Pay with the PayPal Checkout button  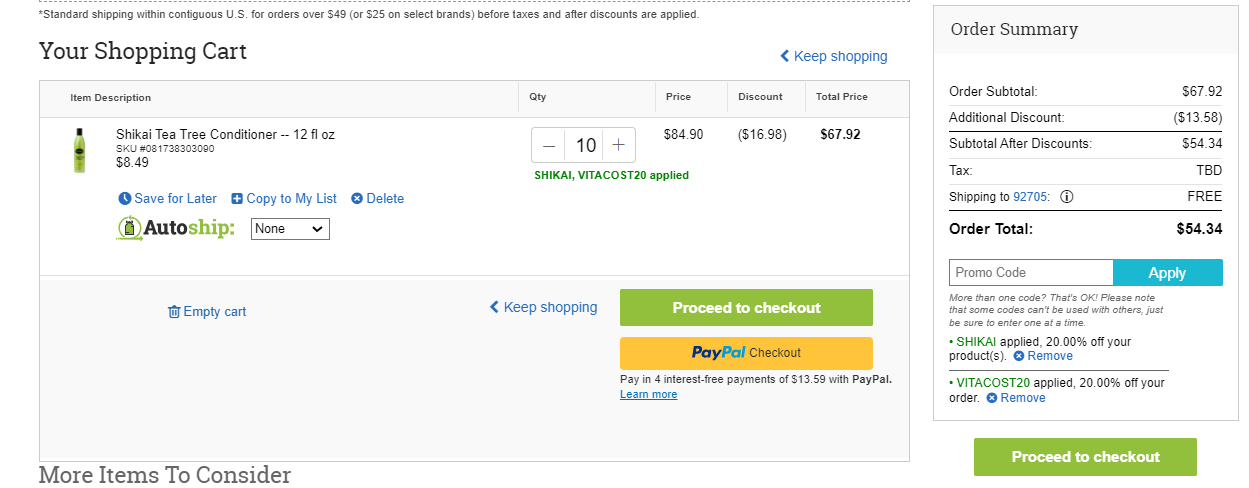point(746,353)
